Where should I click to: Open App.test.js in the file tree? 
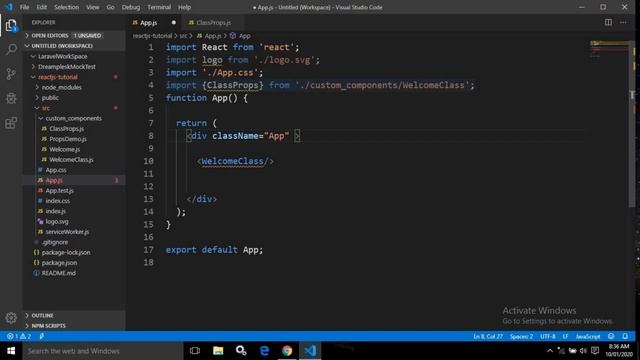click(x=60, y=191)
